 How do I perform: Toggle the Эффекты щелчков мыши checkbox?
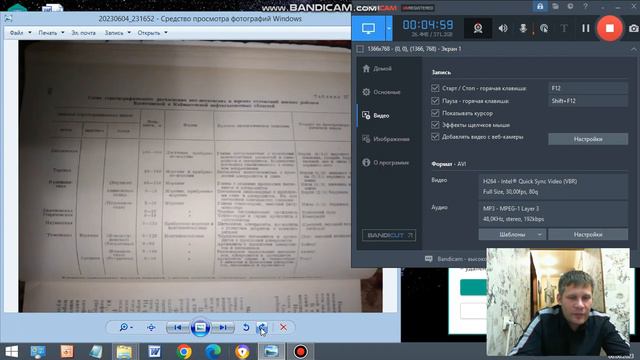(435, 125)
